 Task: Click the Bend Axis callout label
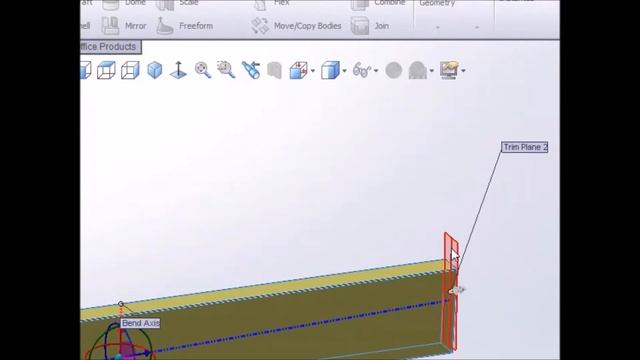[x=140, y=323]
